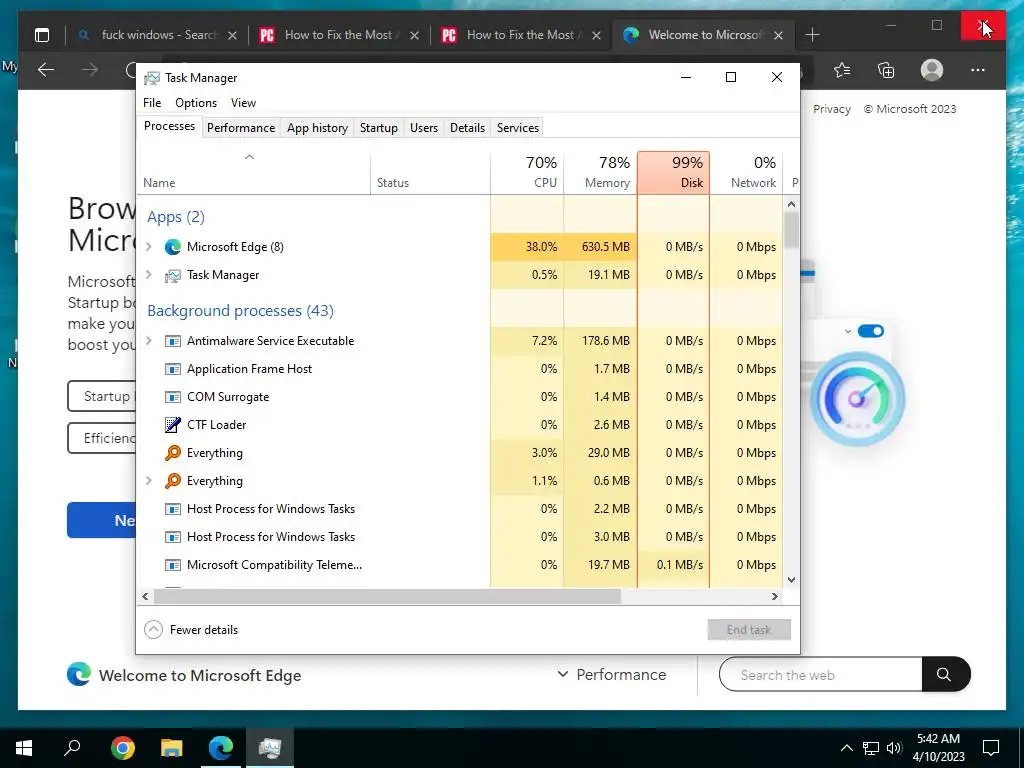
Task: Click the Windows Start button
Action: [x=24, y=748]
